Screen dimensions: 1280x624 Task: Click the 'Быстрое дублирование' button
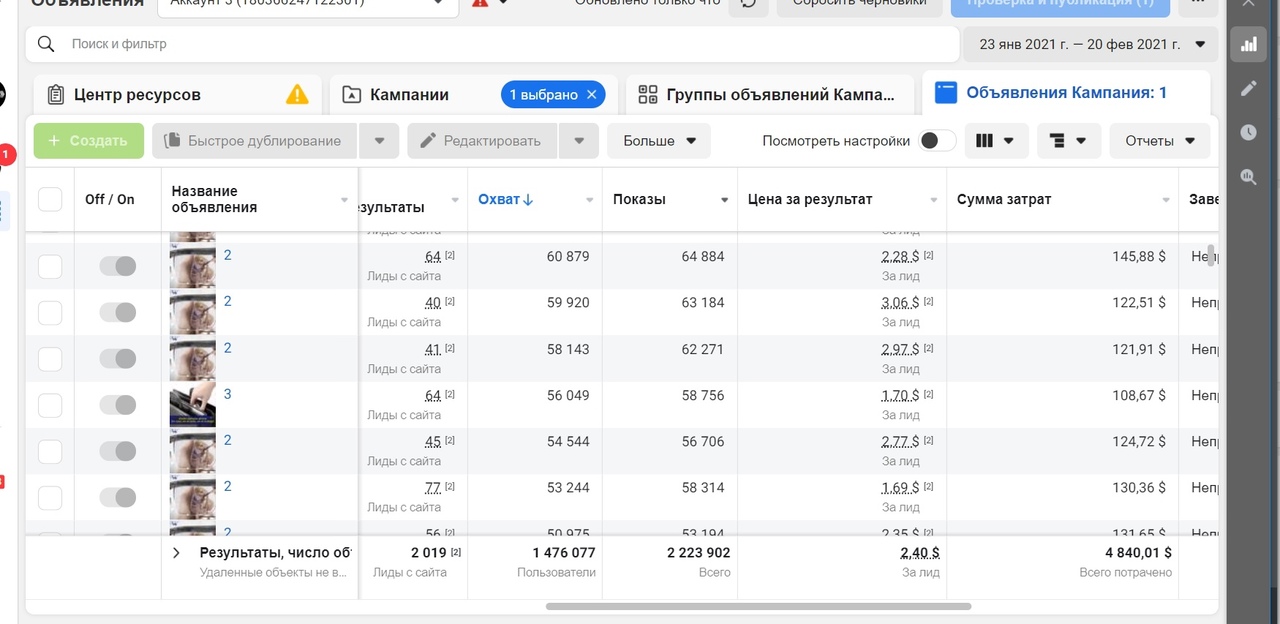pos(255,141)
